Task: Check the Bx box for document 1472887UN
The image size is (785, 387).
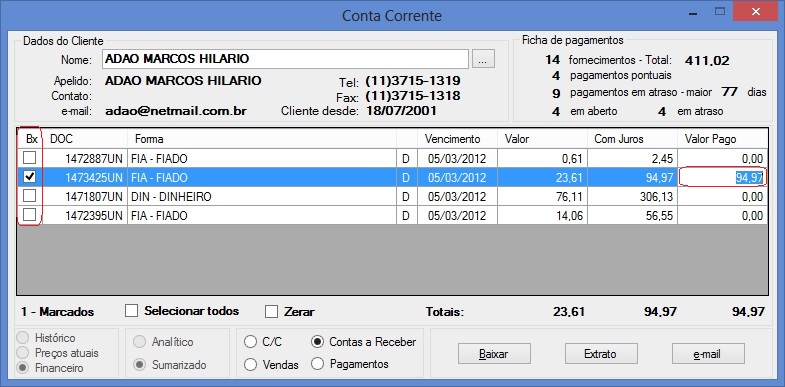Action: tap(30, 158)
